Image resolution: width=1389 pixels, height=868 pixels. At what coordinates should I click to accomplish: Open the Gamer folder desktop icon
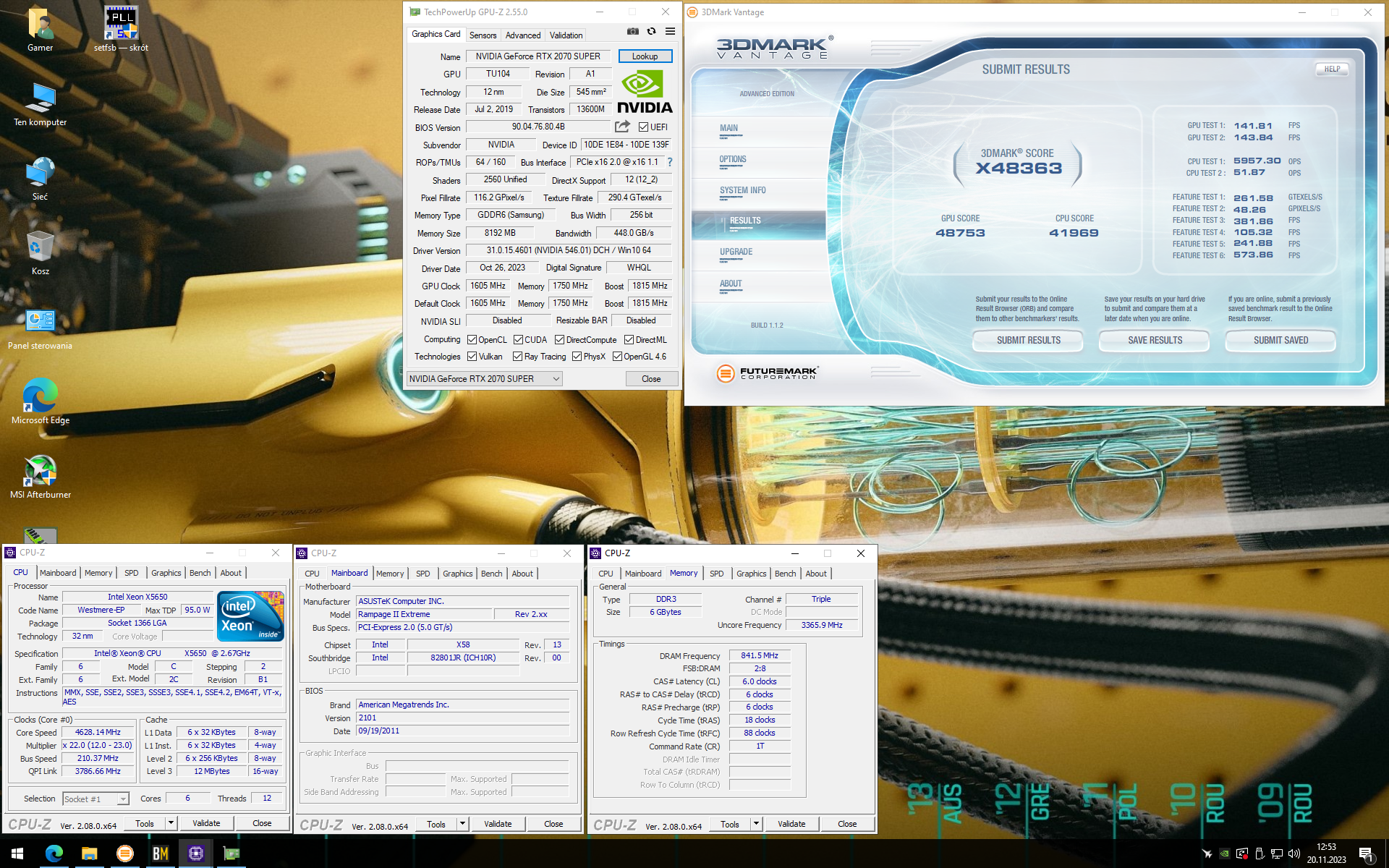pyautogui.click(x=41, y=30)
